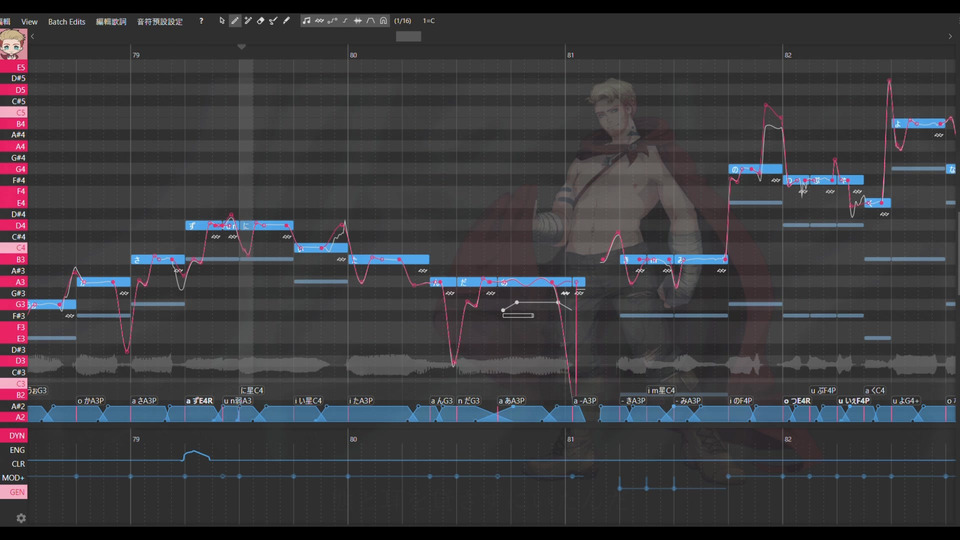
Task: Click the G4 piano key
Action: pos(13,169)
